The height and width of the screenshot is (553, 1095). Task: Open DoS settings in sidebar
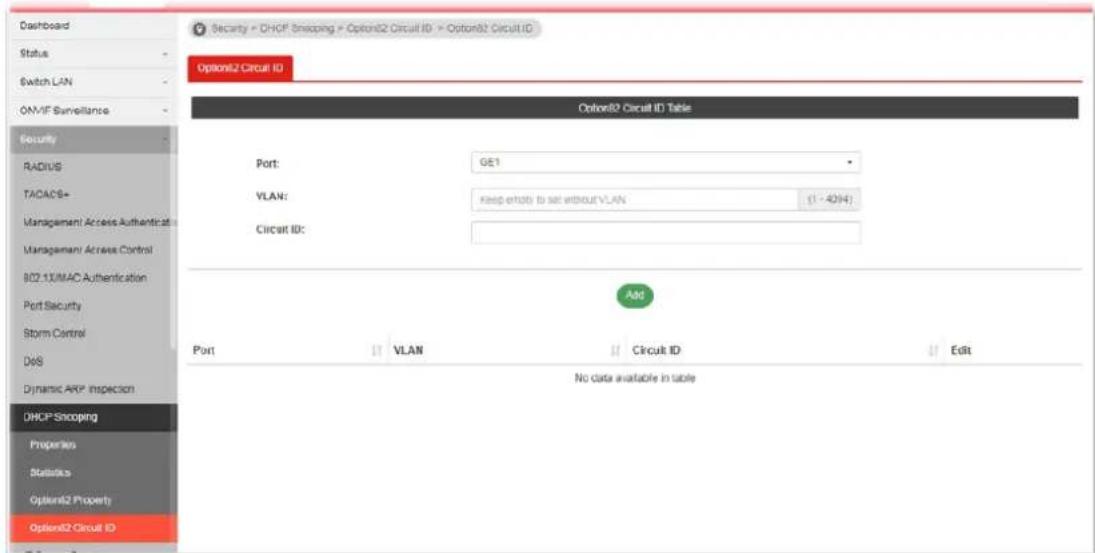coord(94,362)
